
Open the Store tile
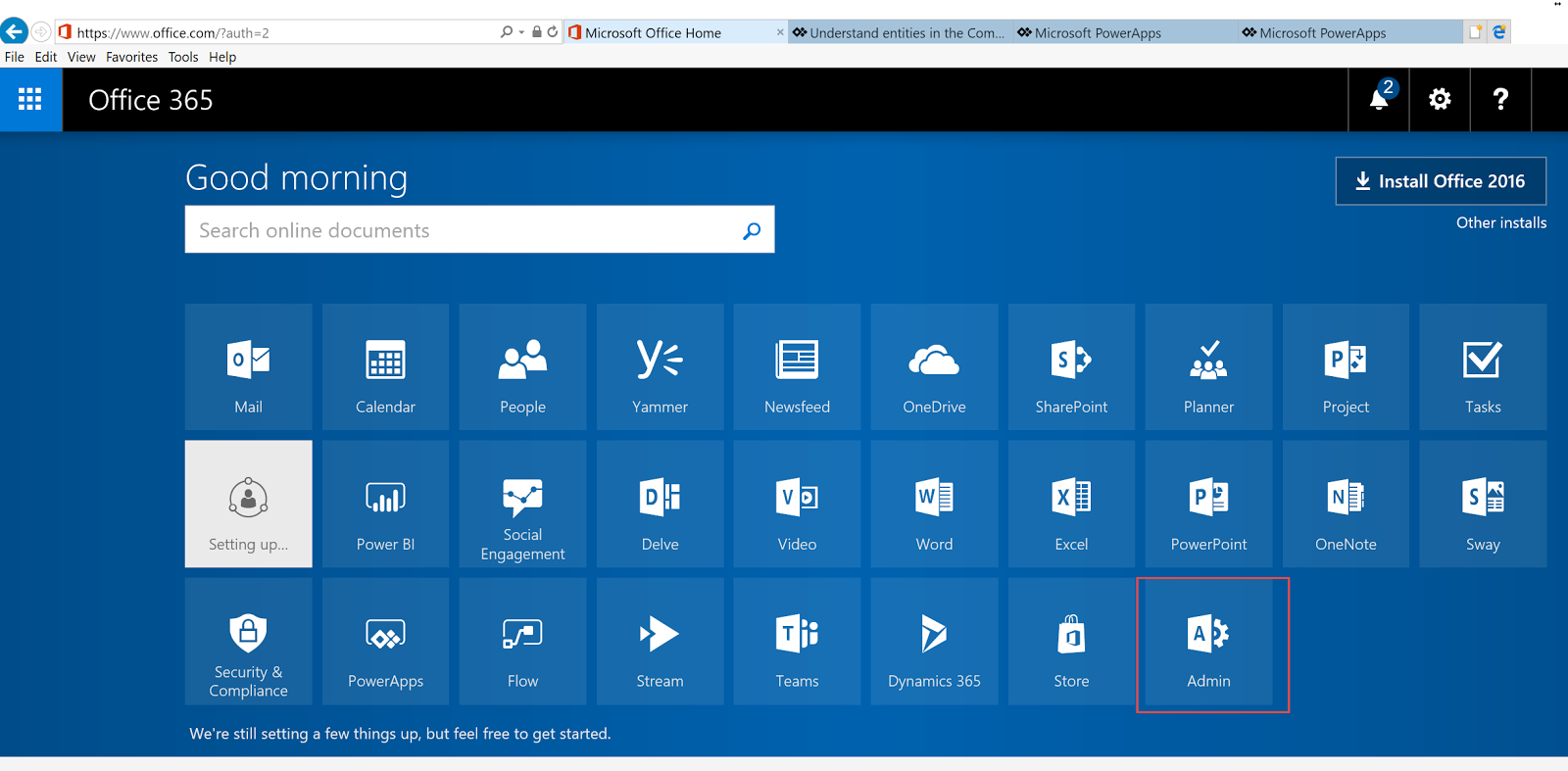[1071, 641]
